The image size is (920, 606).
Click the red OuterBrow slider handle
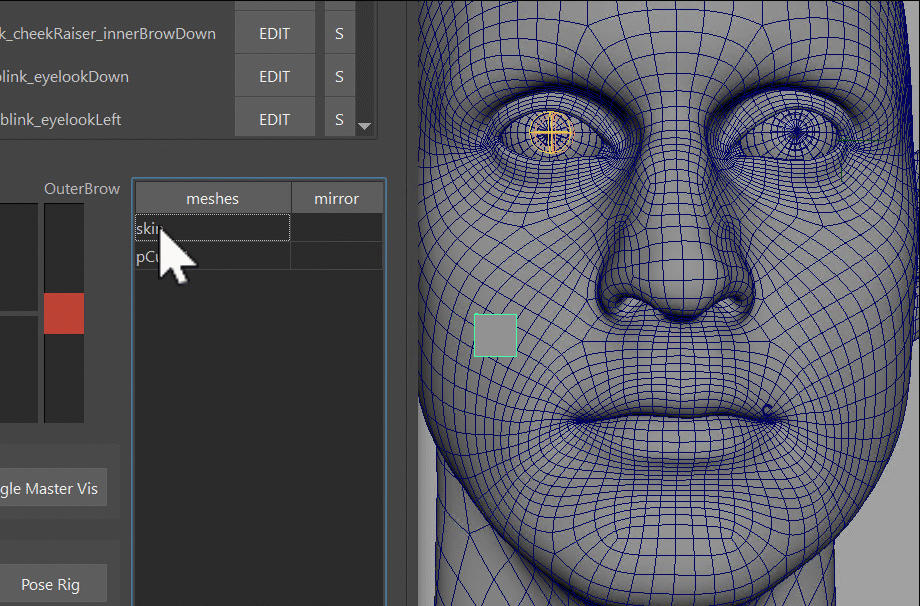click(64, 313)
